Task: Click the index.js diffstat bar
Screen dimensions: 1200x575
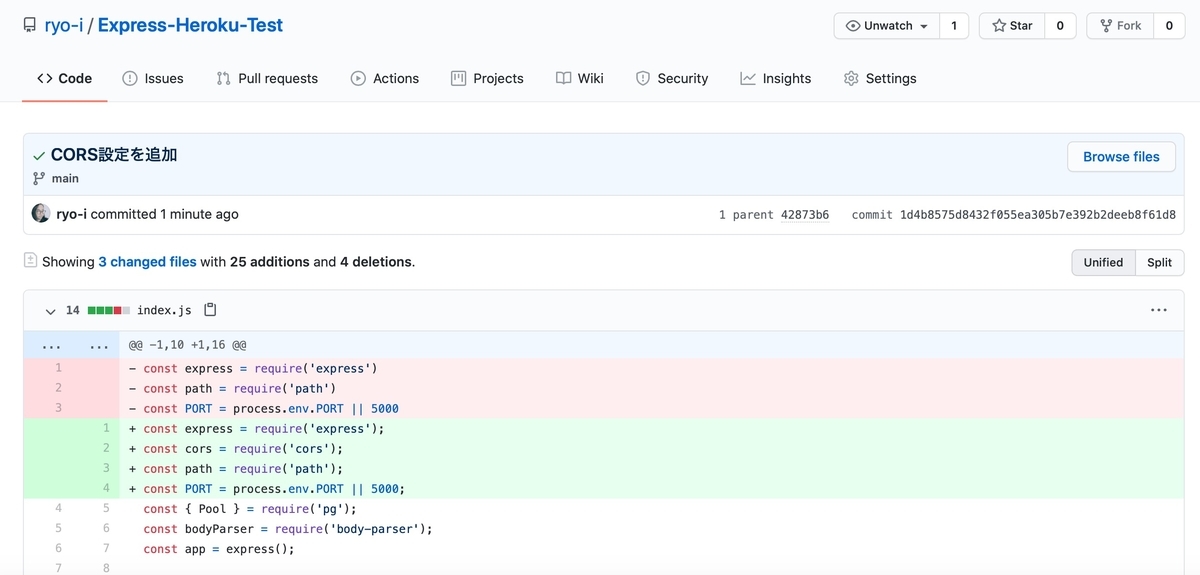Action: tap(109, 311)
